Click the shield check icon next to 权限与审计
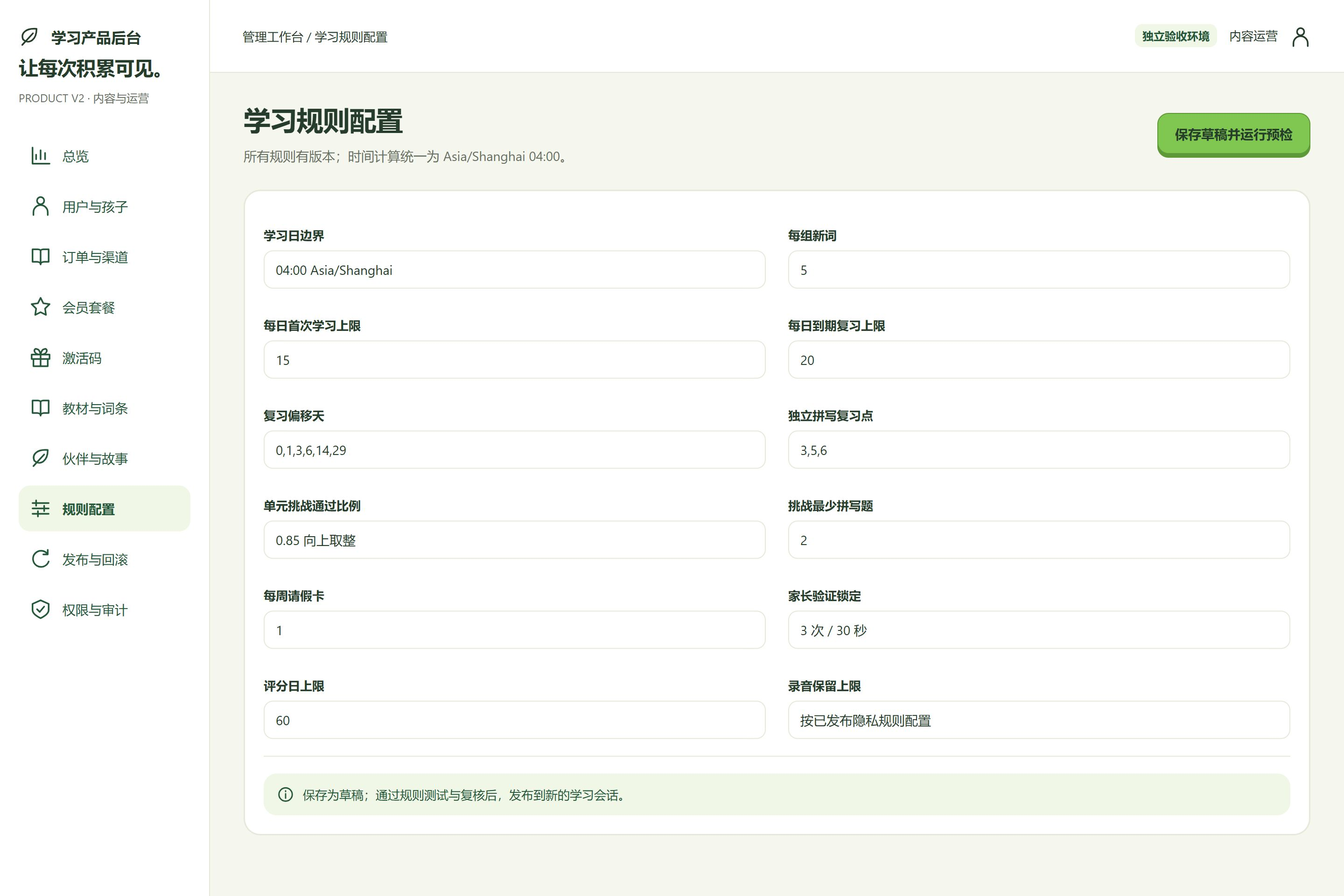This screenshot has height=896, width=1344. tap(41, 610)
